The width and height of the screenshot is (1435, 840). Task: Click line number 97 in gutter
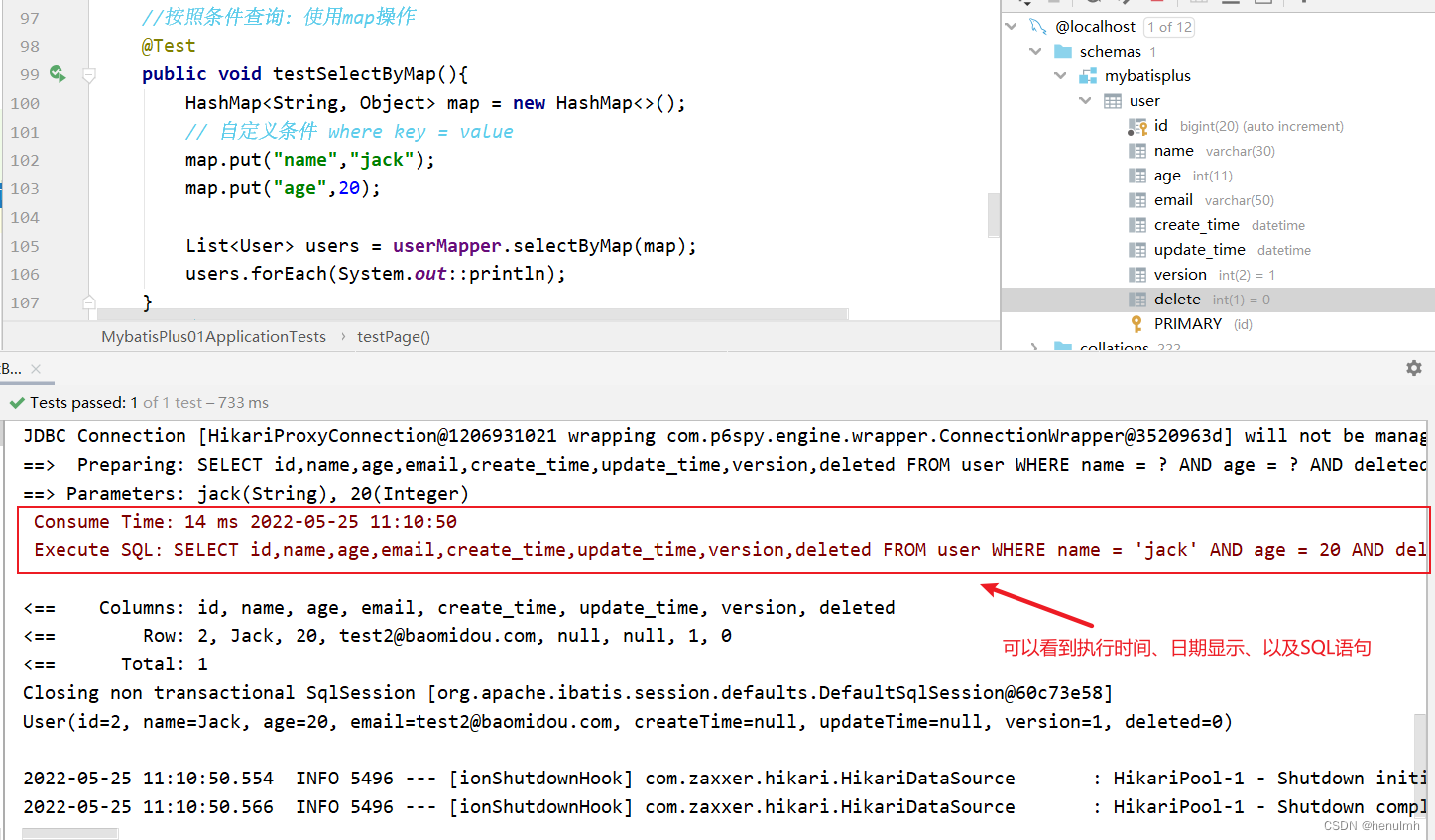coord(30,18)
